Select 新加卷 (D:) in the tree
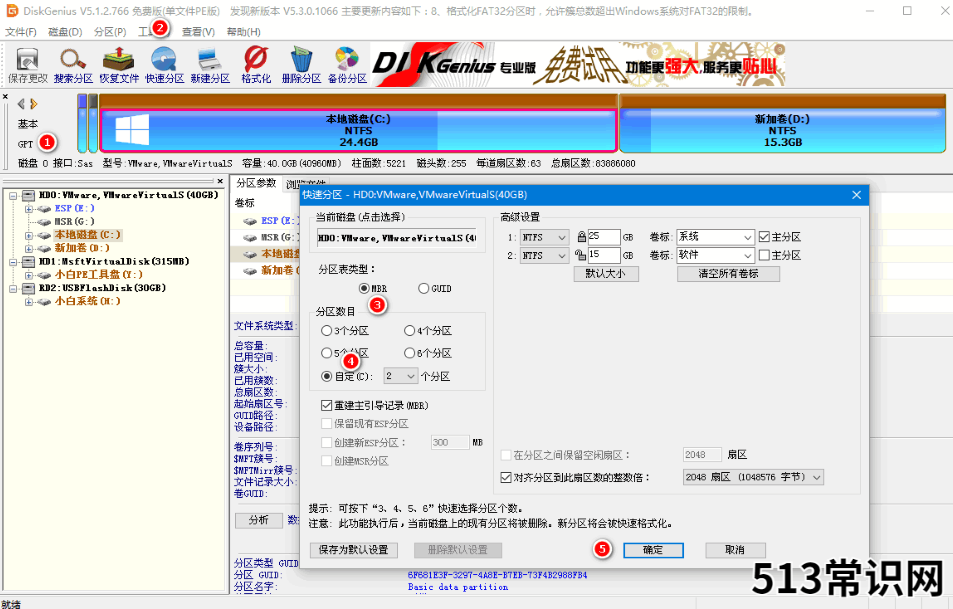This screenshot has height=609, width=953. tap(82, 249)
